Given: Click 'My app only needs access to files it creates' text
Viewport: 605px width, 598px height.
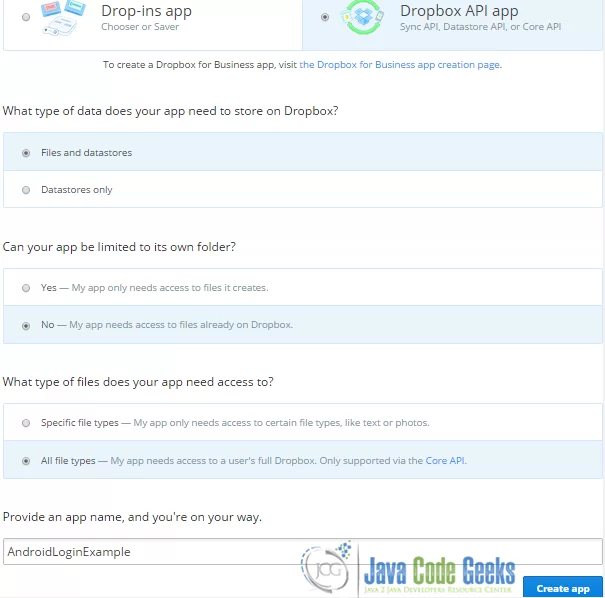Looking at the screenshot, I should tap(170, 288).
